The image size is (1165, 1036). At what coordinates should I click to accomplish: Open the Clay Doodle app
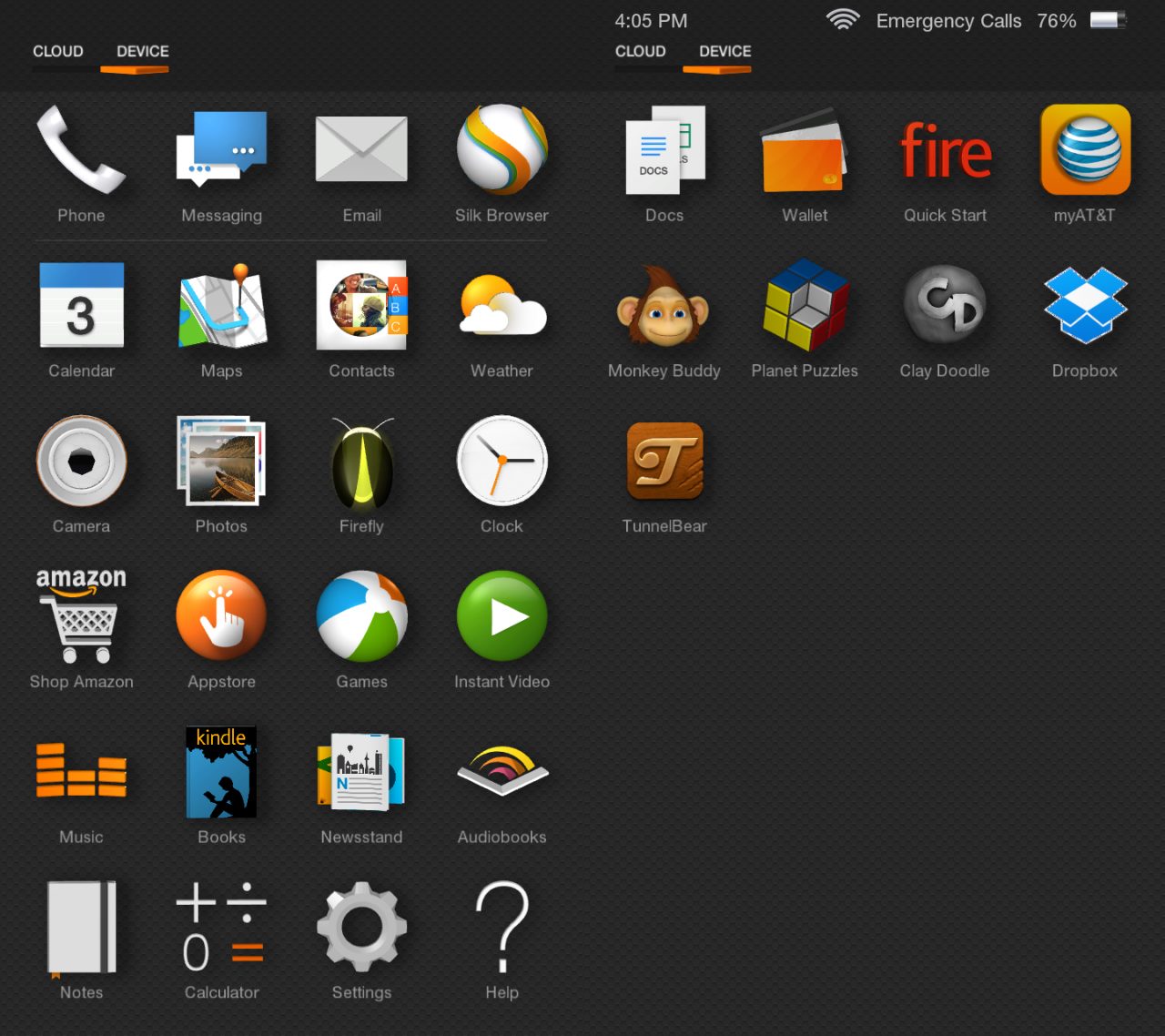(x=945, y=305)
